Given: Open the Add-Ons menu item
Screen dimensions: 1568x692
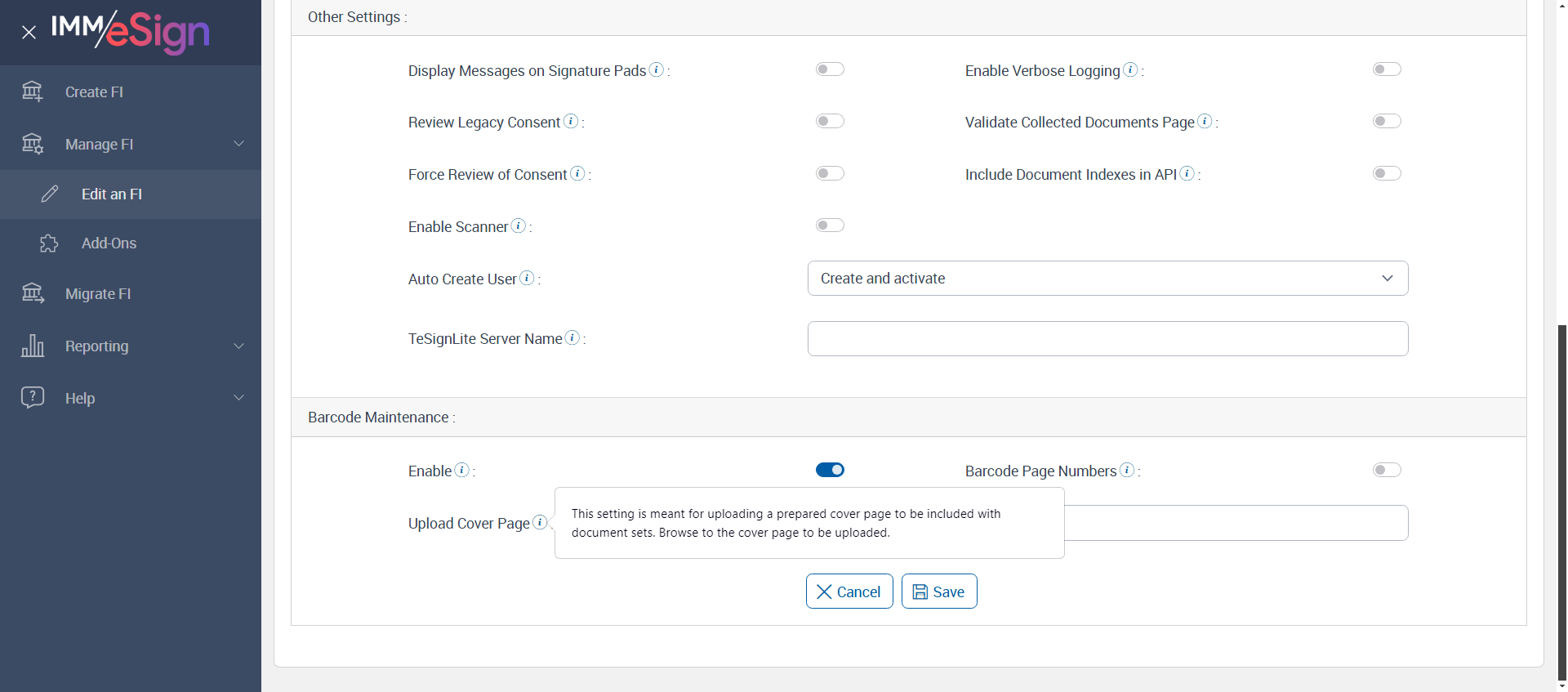Looking at the screenshot, I should 109,243.
